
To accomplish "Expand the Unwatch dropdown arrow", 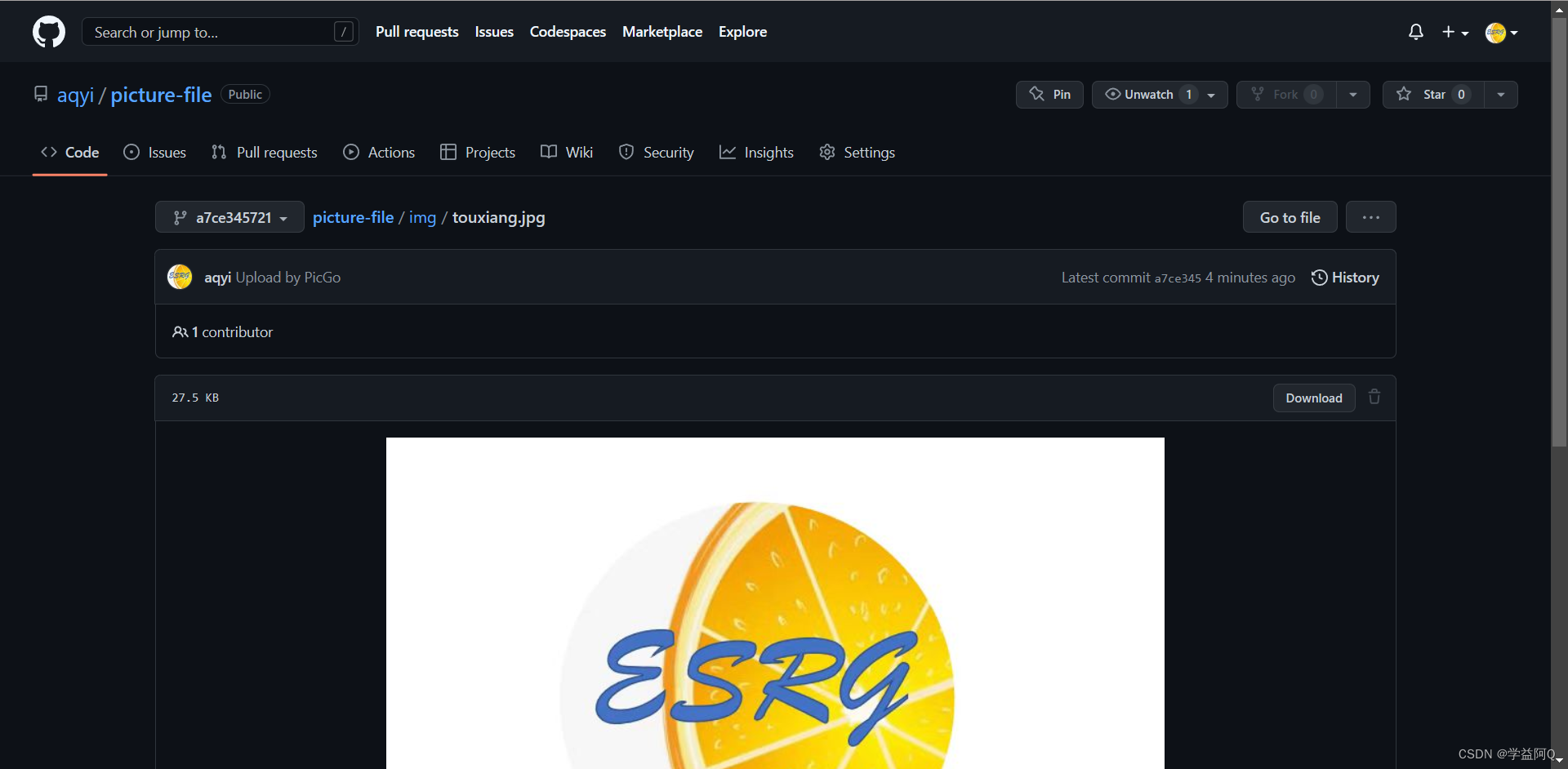I will pos(1212,95).
